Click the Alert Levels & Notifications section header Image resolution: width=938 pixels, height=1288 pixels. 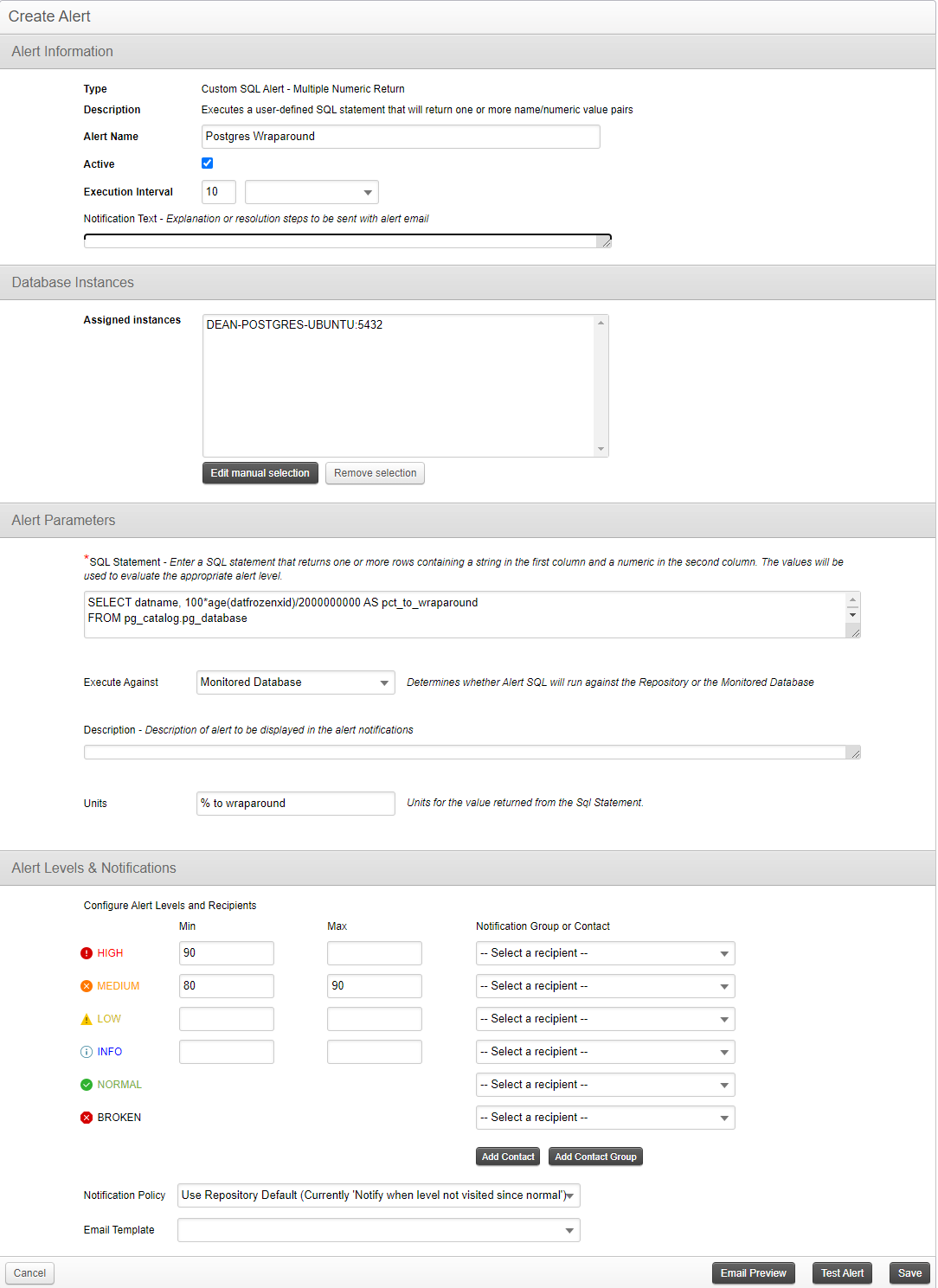point(468,868)
